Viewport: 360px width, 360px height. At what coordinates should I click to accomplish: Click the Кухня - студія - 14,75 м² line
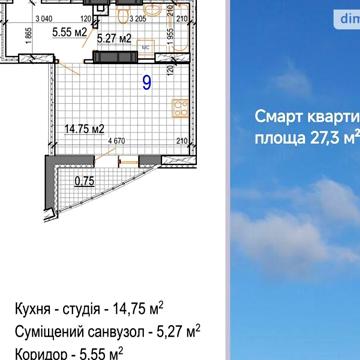89,309
